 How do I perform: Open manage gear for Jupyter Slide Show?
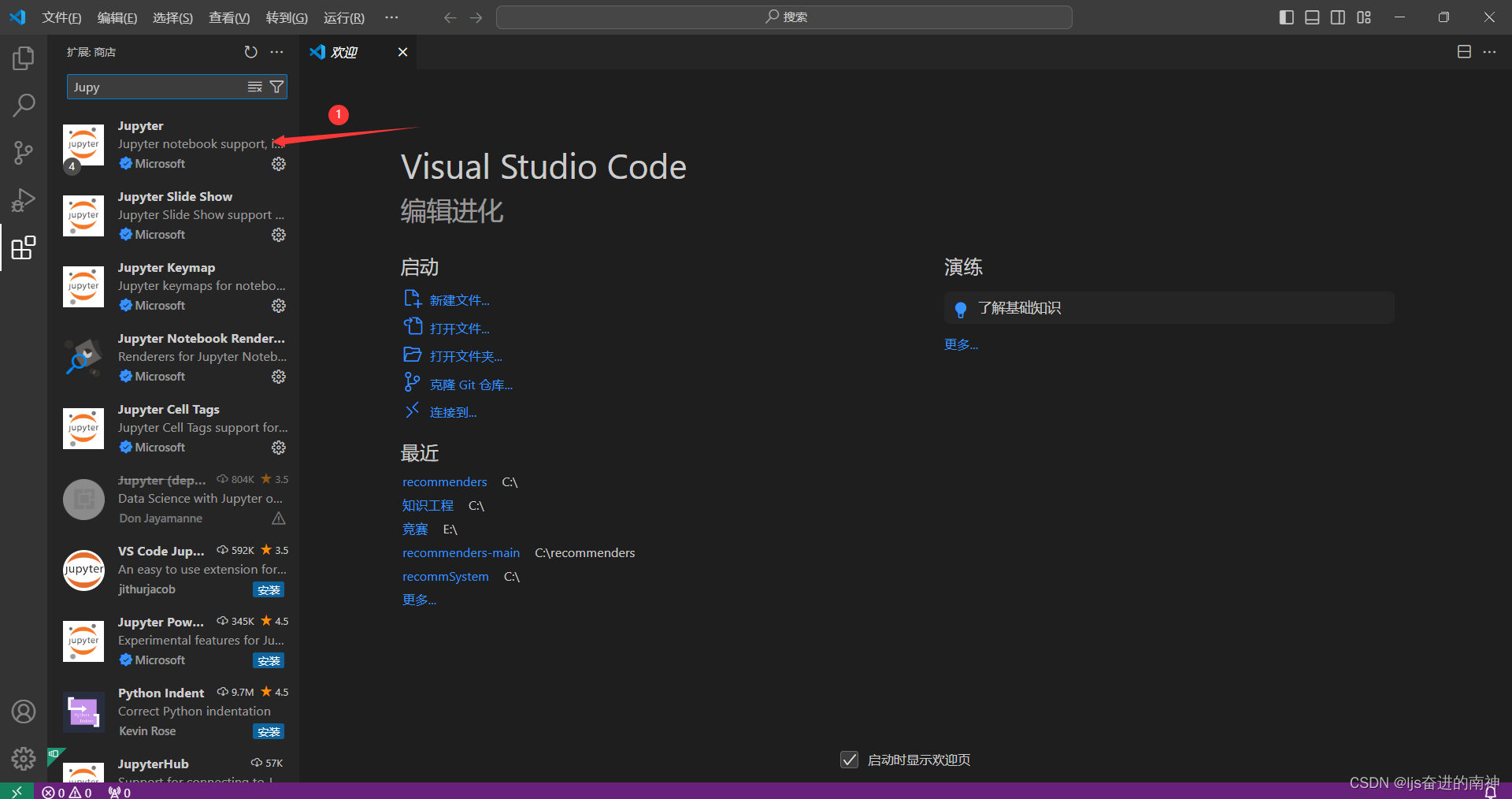tap(279, 235)
